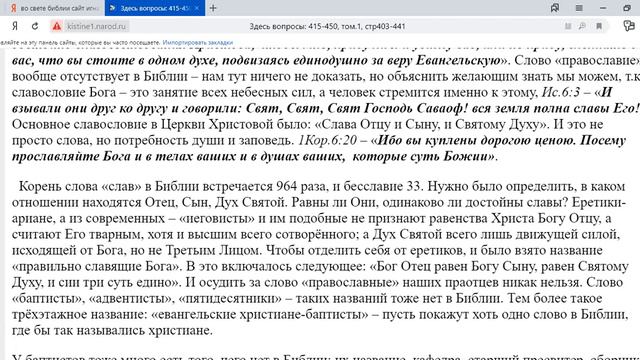This screenshot has width=640, height=360.
Task: Click the page title "Здесь вопросы: 415-450, том.1, стр403-441"
Action: (x=327, y=26)
